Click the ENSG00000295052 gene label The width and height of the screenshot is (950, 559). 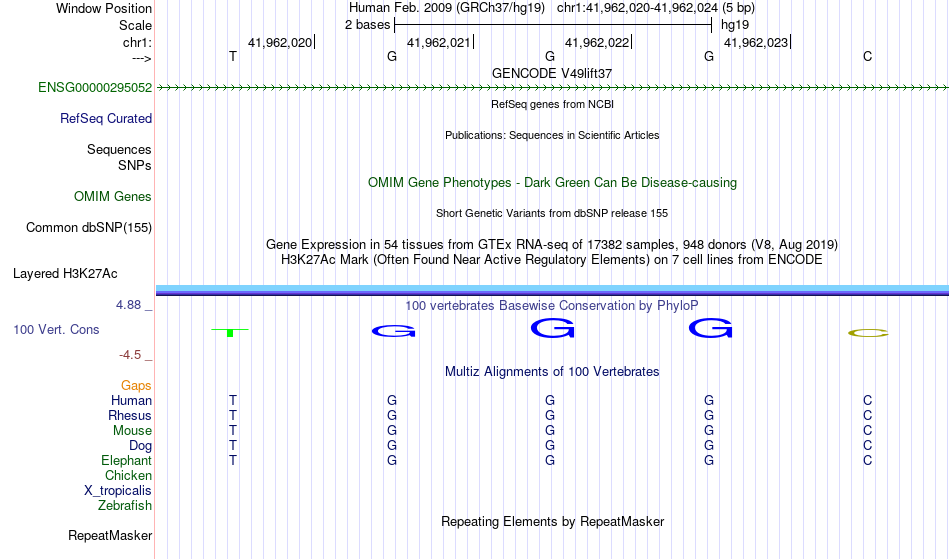(x=95, y=87)
